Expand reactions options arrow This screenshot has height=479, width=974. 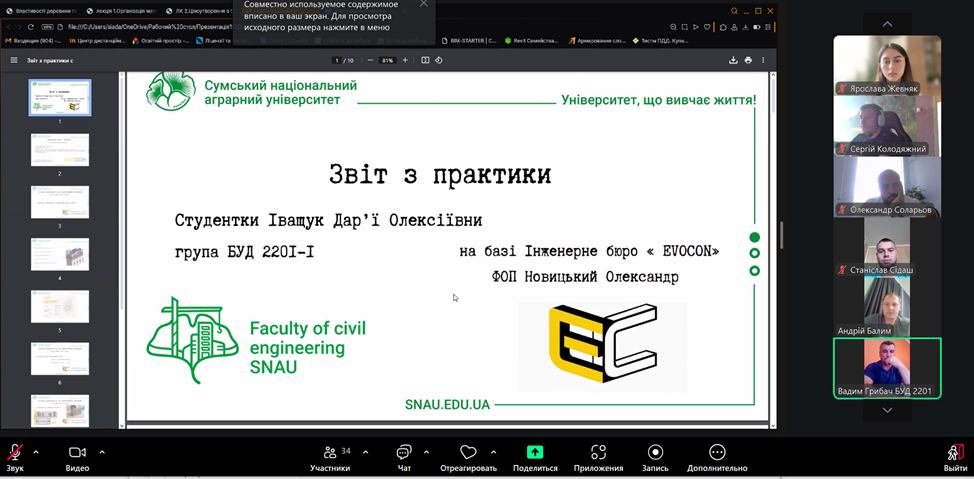click(x=493, y=452)
